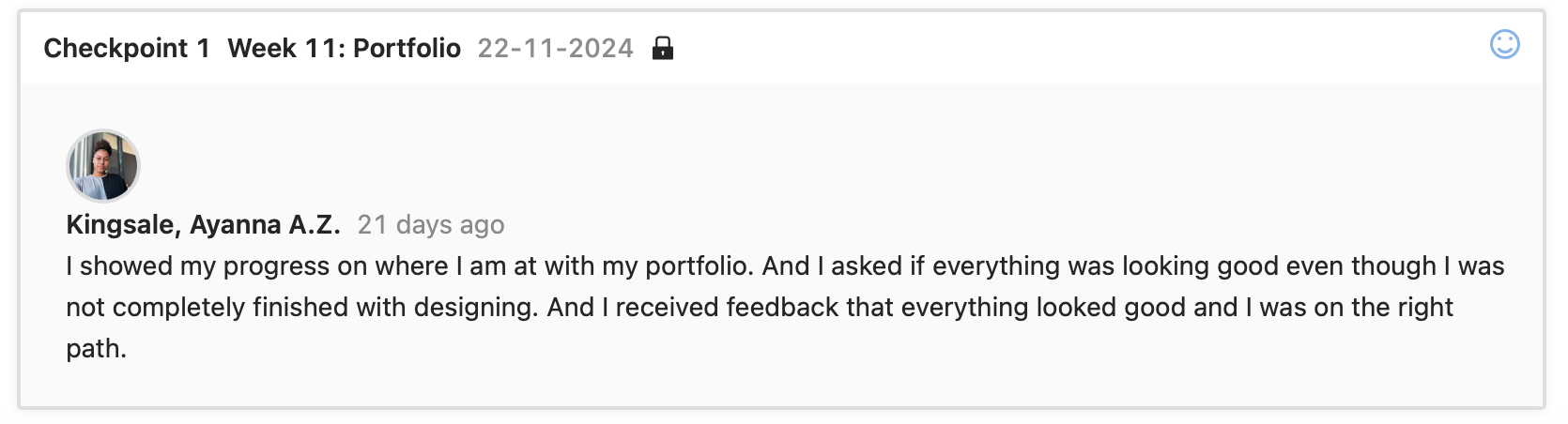Click the word 'Portfolio' in the header title
1568x424 pixels.
(x=407, y=48)
